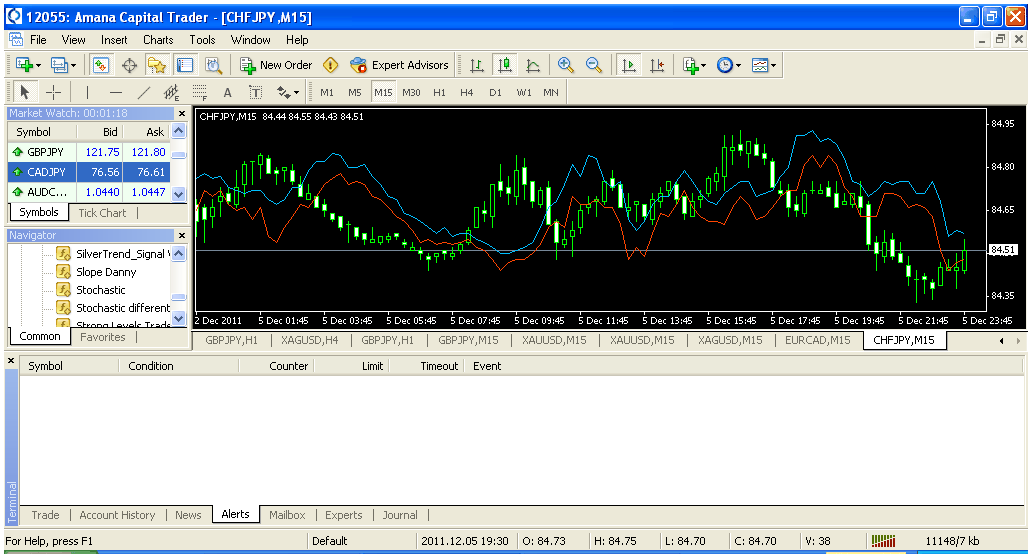Image resolution: width=1032 pixels, height=554 pixels.
Task: Select the H4 timeframe button
Action: (x=467, y=92)
